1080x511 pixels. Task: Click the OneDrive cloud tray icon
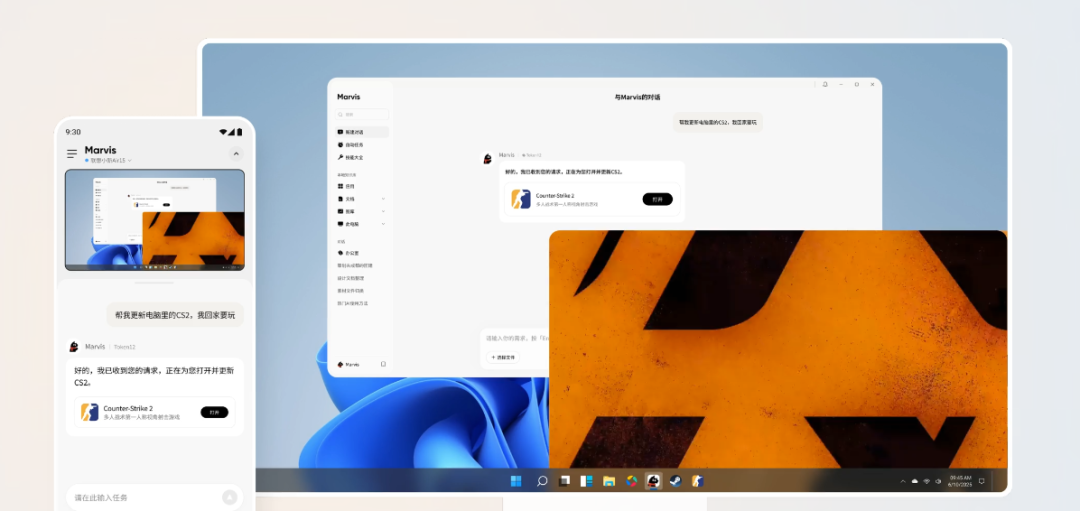915,481
